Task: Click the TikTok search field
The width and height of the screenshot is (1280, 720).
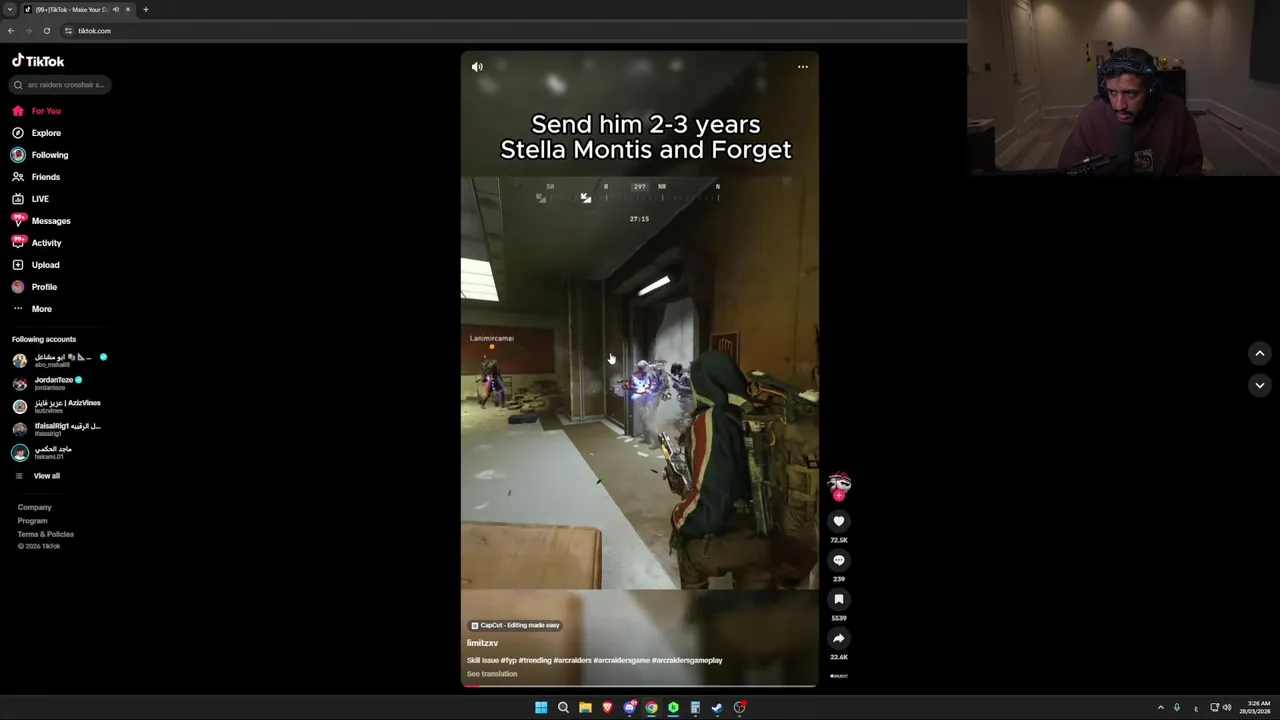Action: 60,85
